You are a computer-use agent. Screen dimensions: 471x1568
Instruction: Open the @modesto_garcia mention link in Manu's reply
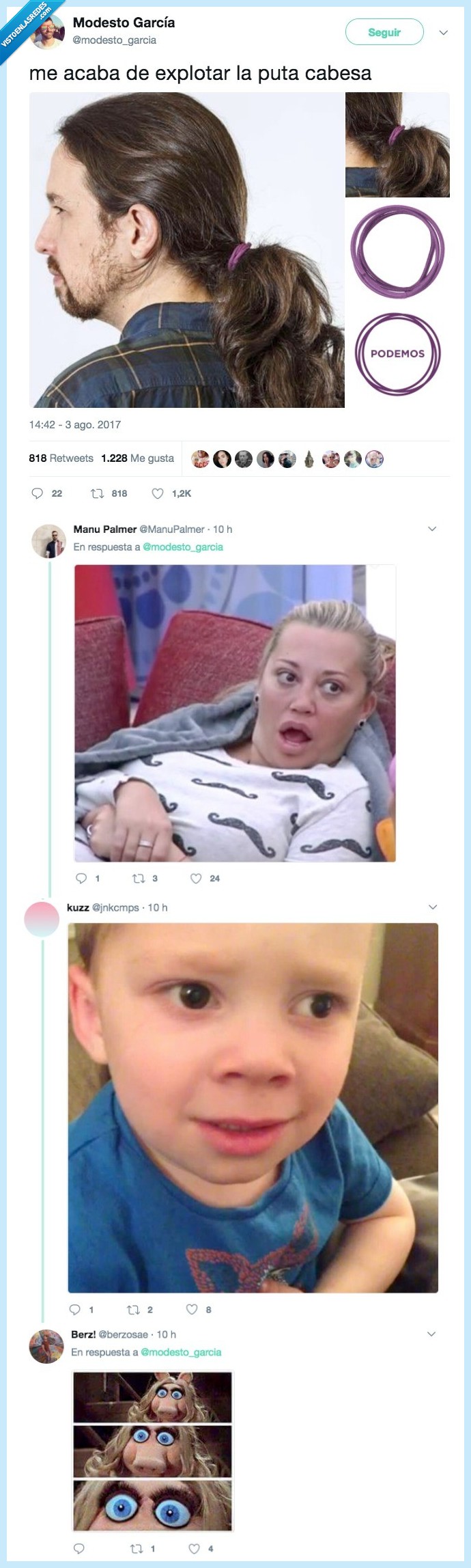tap(182, 547)
